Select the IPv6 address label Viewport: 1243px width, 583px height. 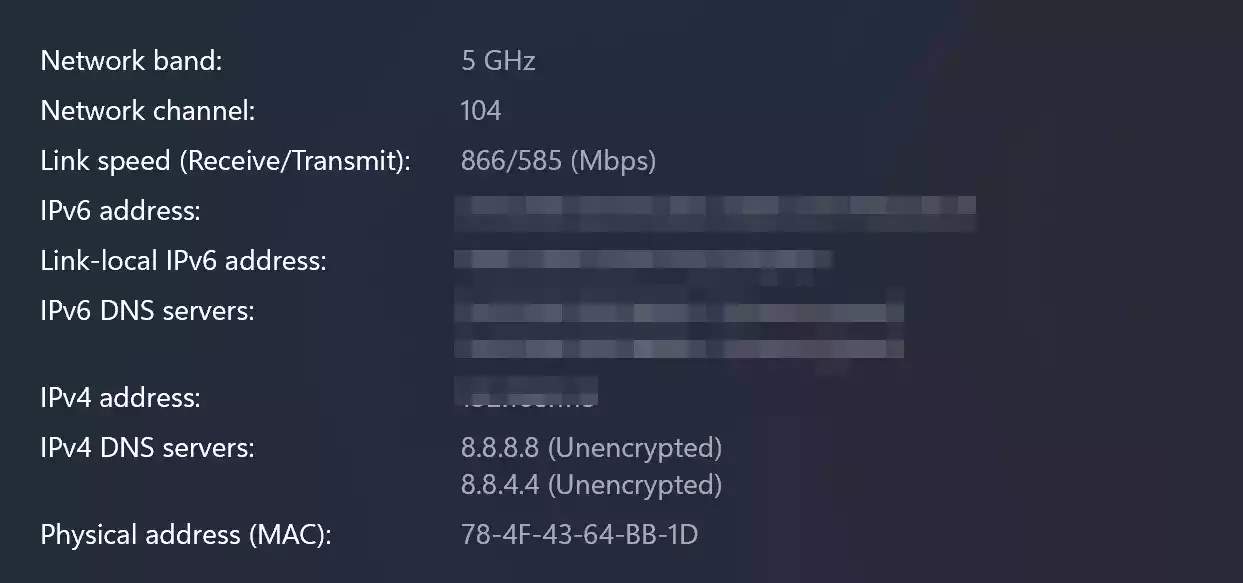click(120, 210)
